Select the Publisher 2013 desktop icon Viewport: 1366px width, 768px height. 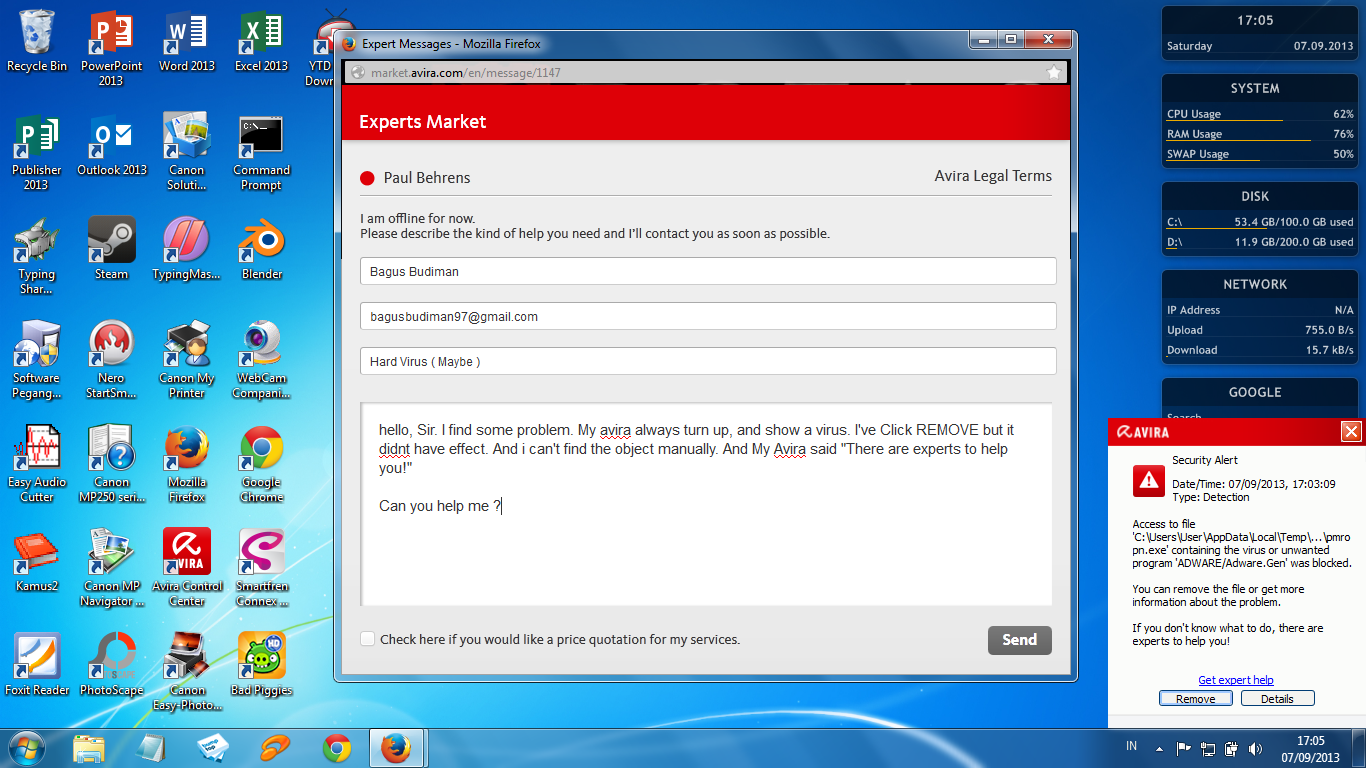click(37, 153)
